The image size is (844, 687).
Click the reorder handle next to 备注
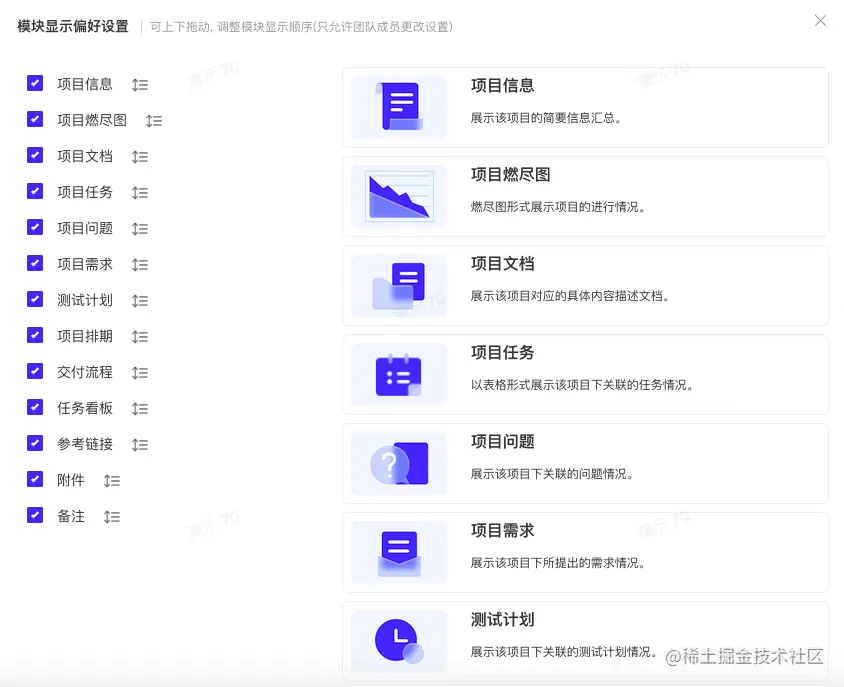[111, 516]
